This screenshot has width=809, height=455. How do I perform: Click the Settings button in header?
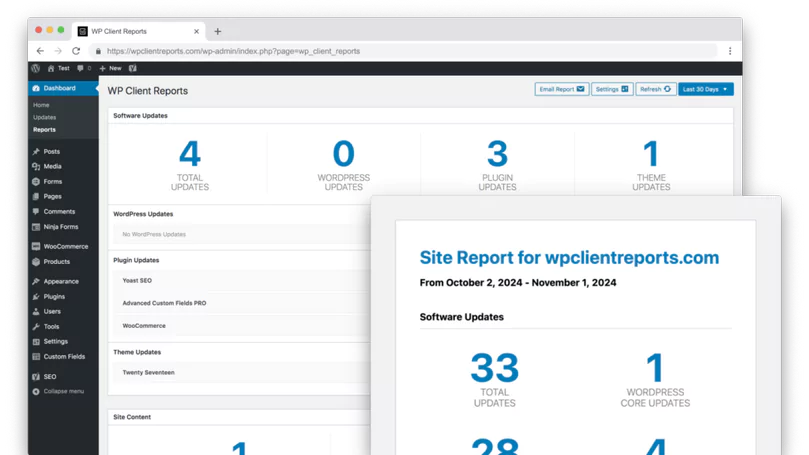click(x=612, y=89)
